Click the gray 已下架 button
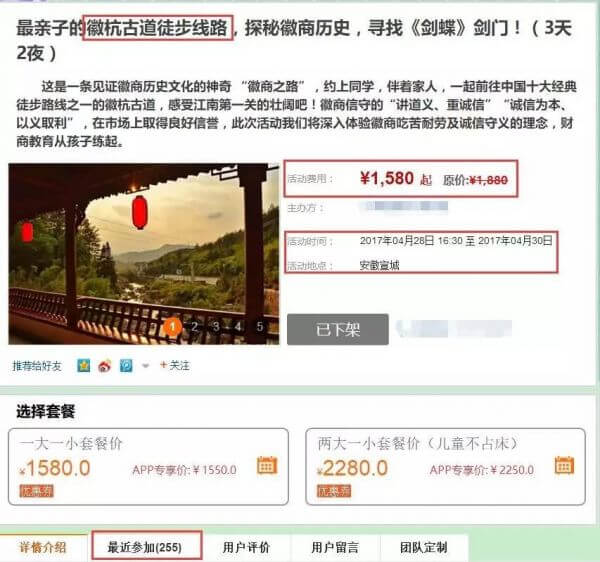 tap(338, 329)
